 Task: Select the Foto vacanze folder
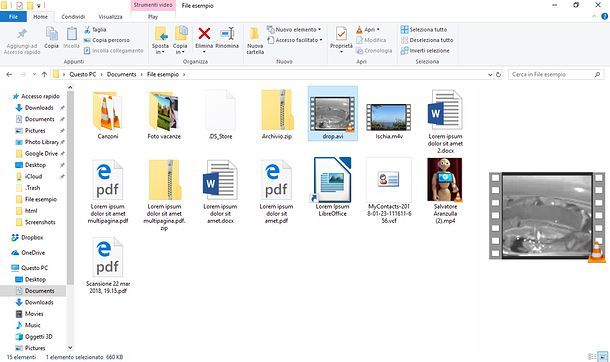(164, 115)
